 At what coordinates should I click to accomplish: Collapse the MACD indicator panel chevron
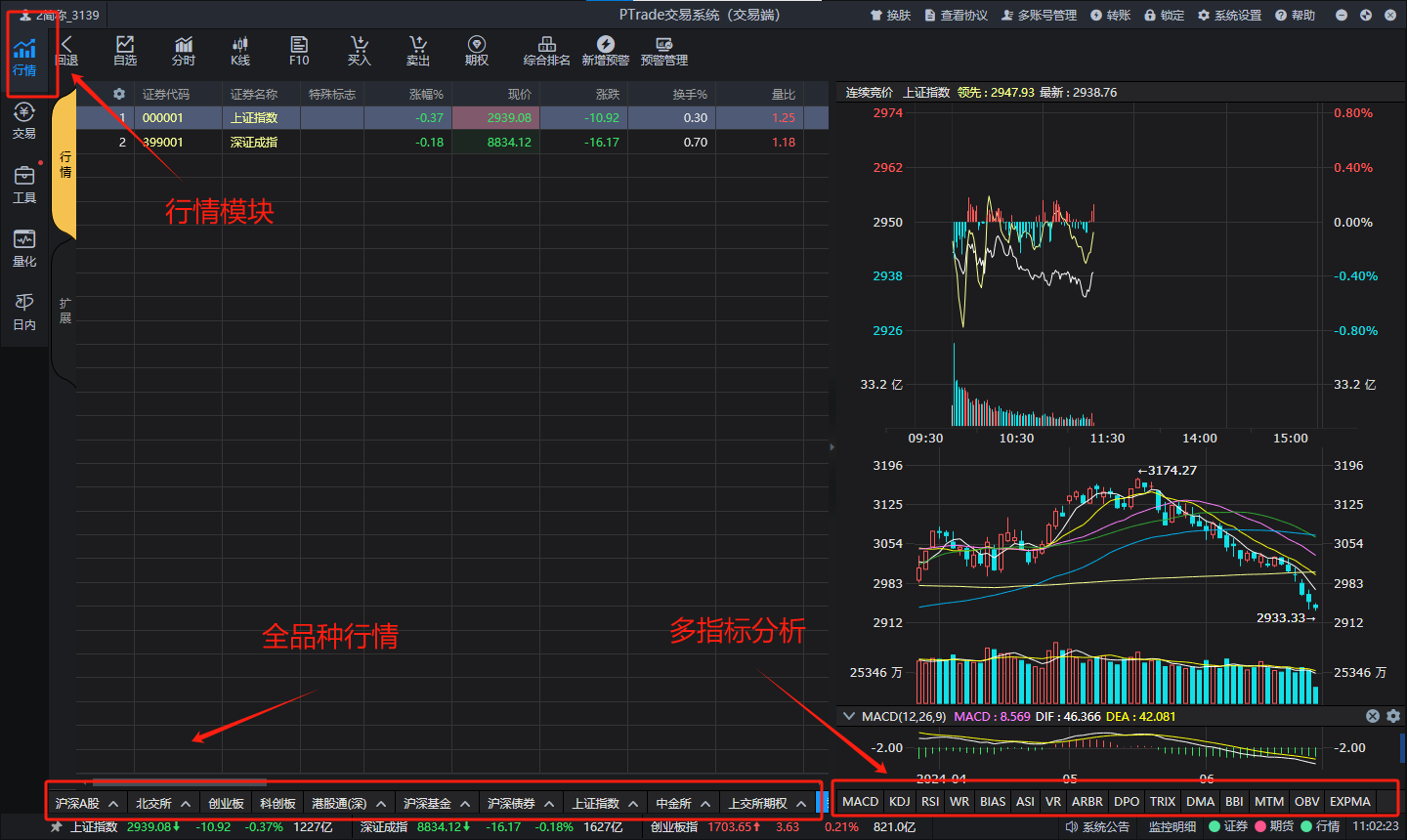click(849, 716)
